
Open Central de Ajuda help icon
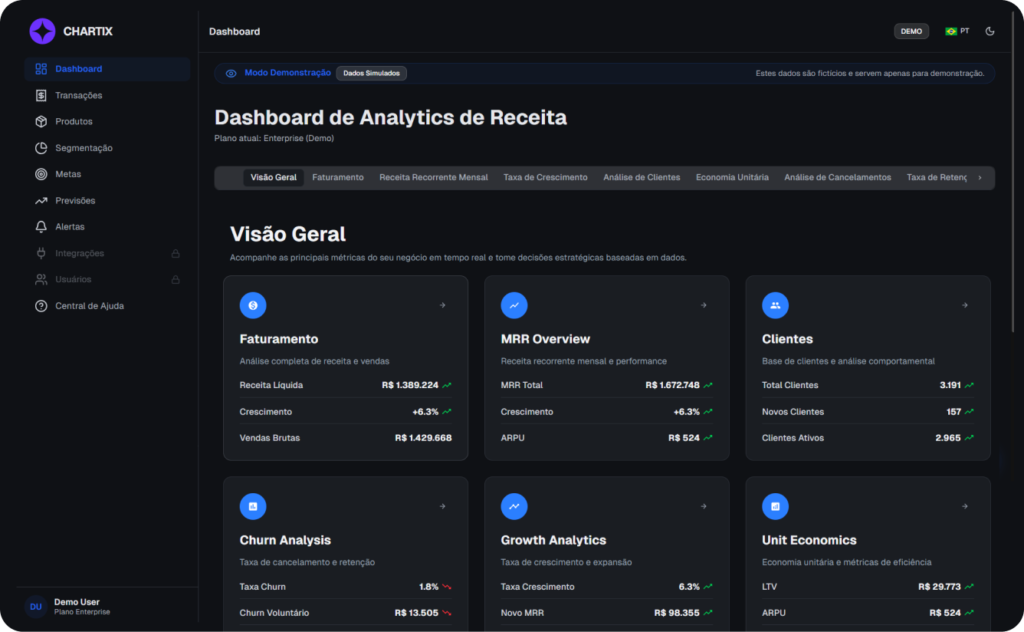[x=41, y=306]
